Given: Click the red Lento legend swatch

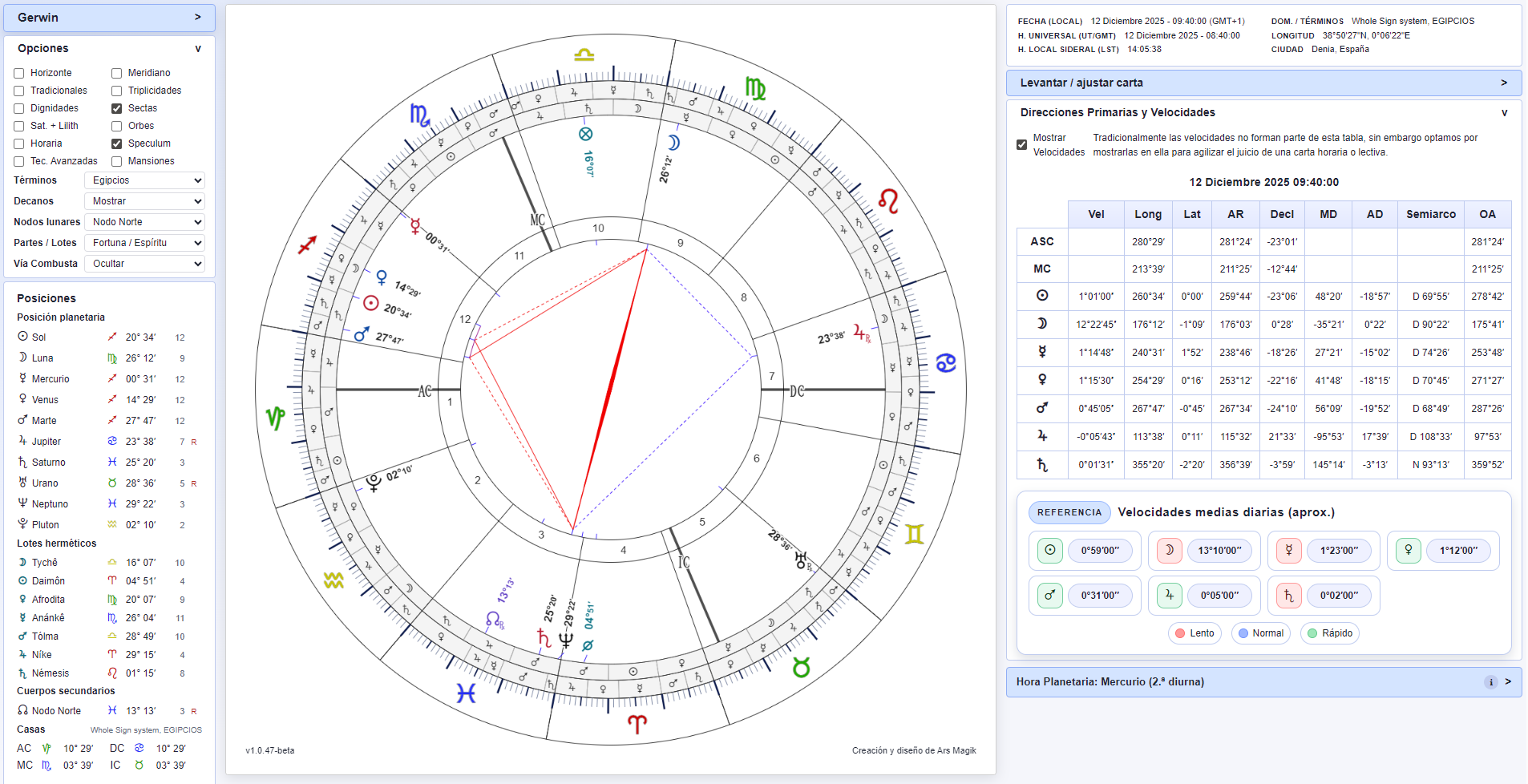Looking at the screenshot, I should [1180, 633].
